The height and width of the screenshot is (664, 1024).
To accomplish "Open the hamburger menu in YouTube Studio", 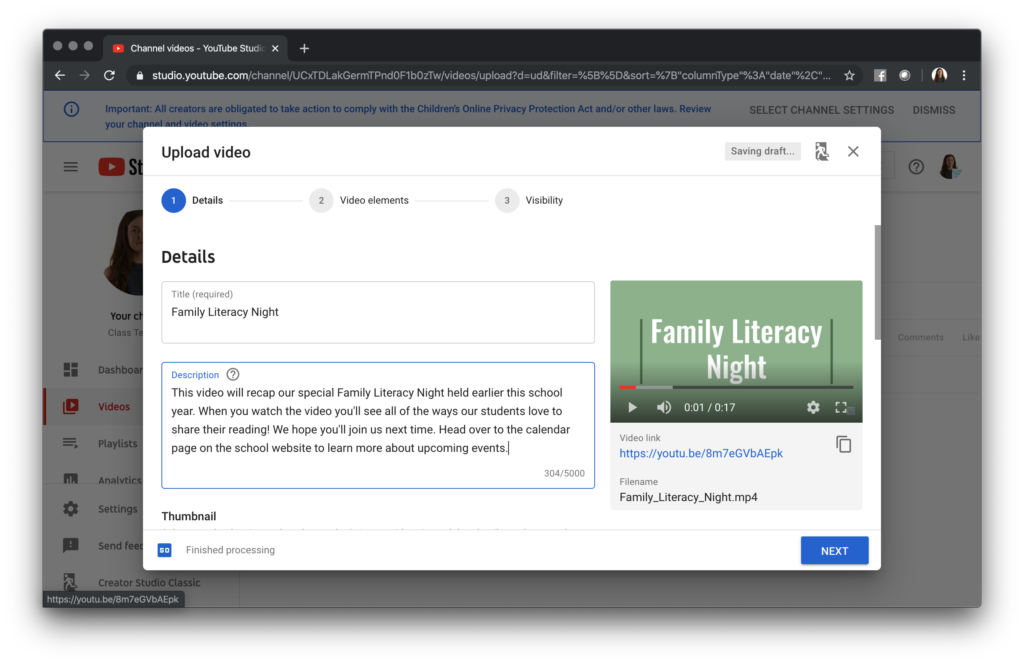I will 71,167.
